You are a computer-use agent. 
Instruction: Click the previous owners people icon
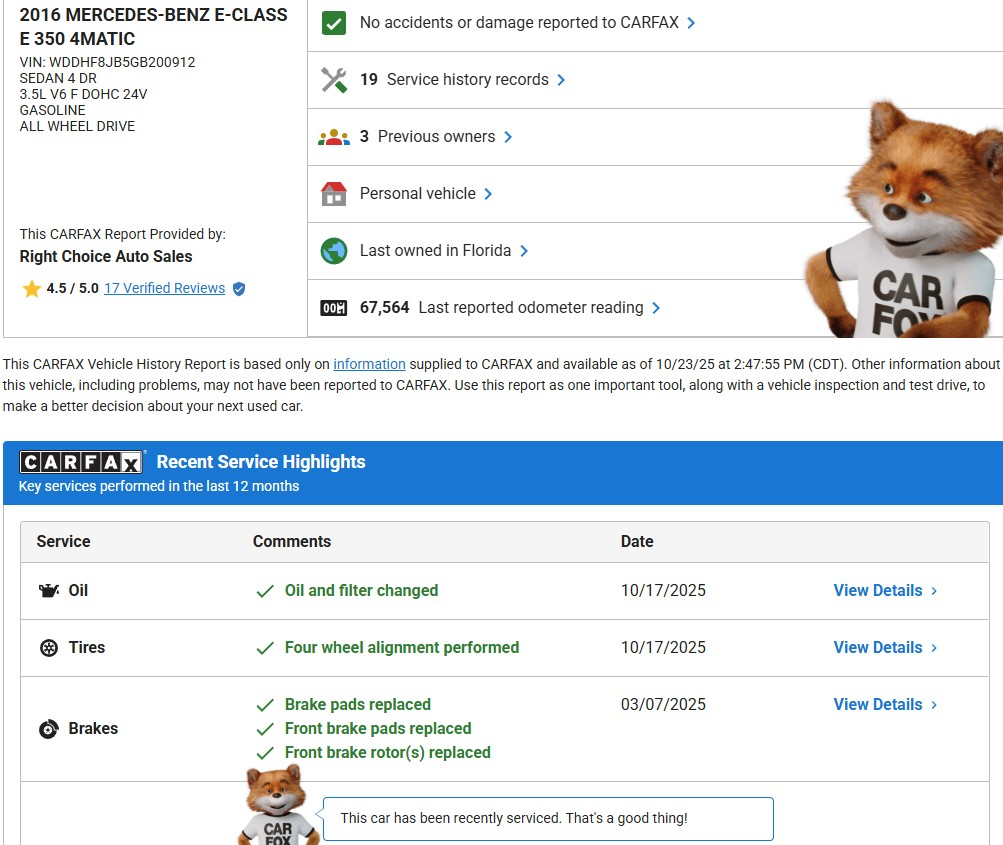click(334, 137)
